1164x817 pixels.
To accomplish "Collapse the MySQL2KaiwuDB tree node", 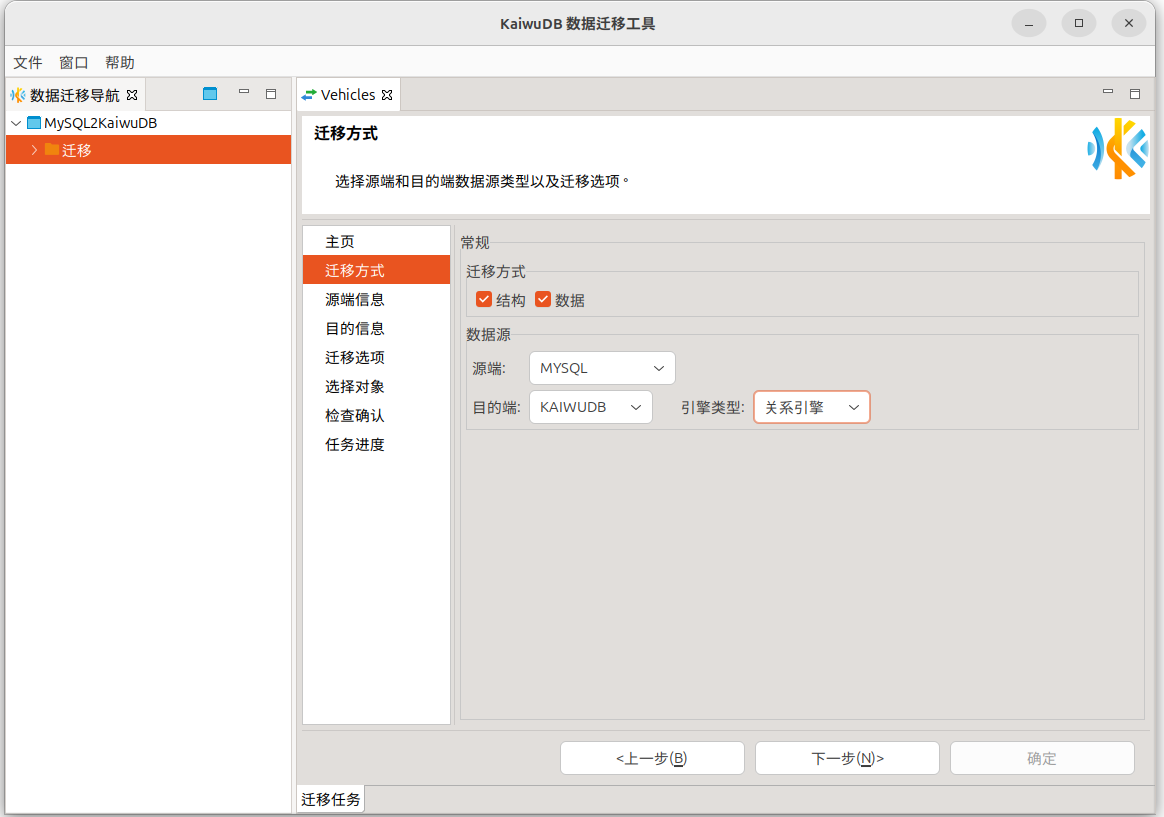I will pyautogui.click(x=16, y=123).
